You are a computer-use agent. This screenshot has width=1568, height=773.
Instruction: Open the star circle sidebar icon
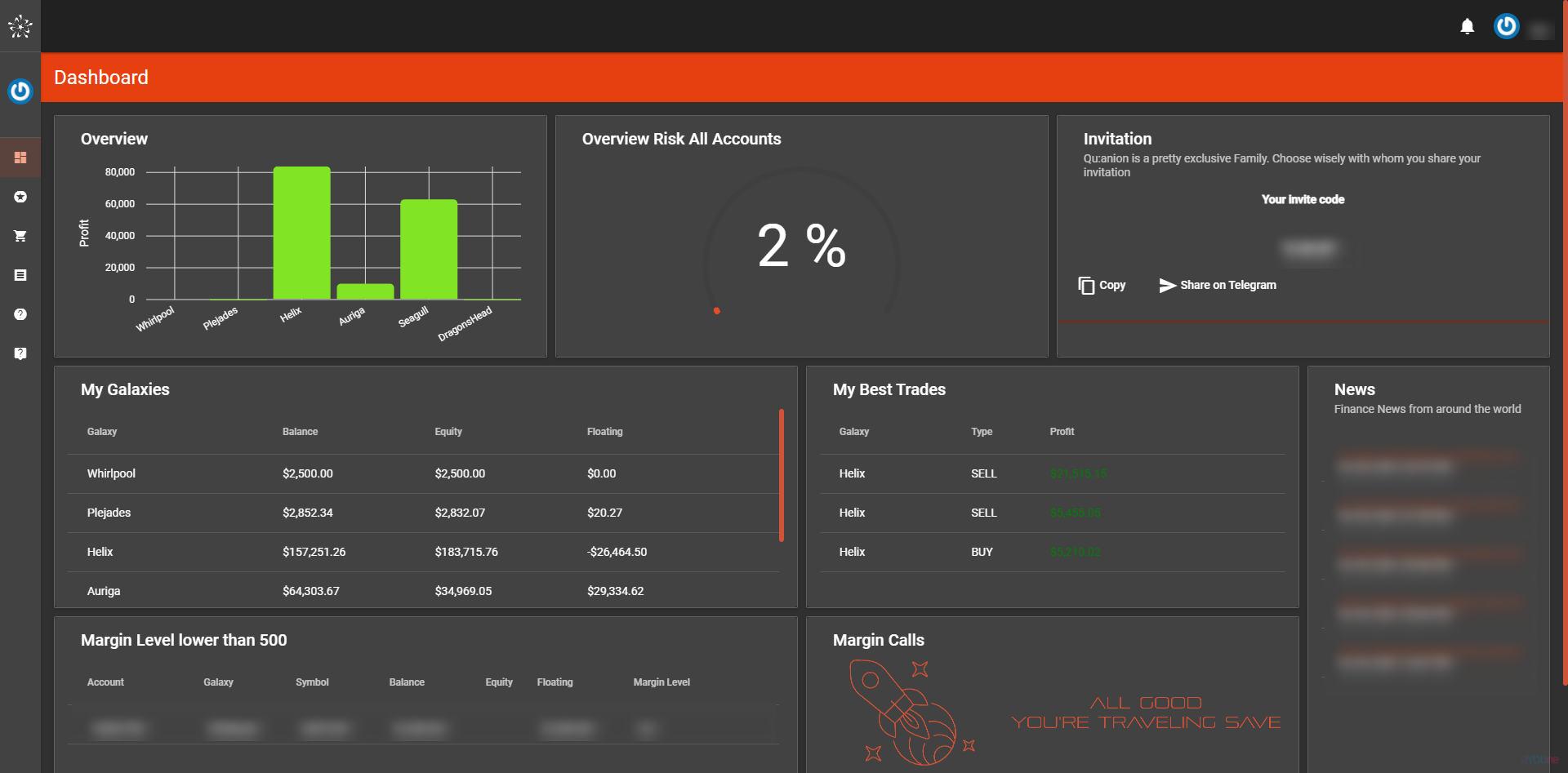point(20,197)
